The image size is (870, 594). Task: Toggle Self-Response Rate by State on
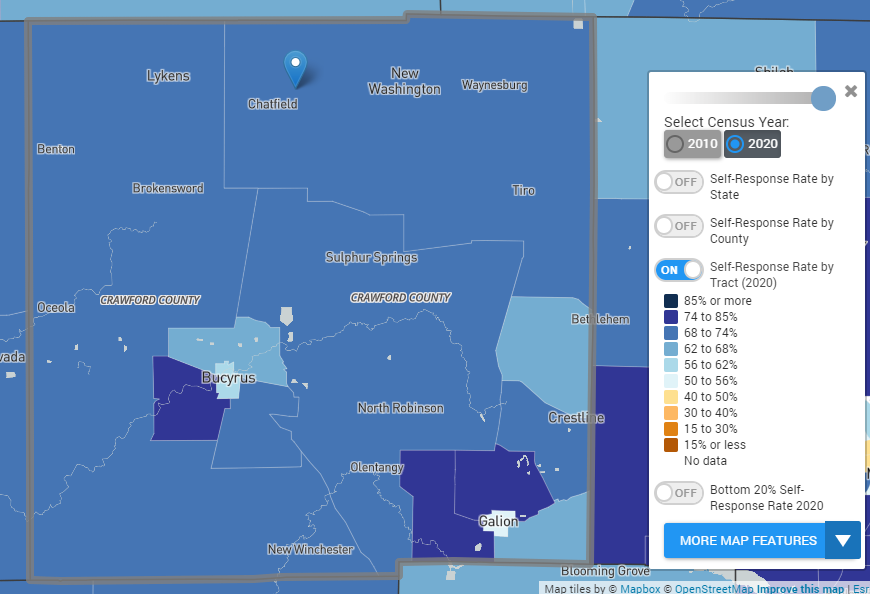pos(678,182)
